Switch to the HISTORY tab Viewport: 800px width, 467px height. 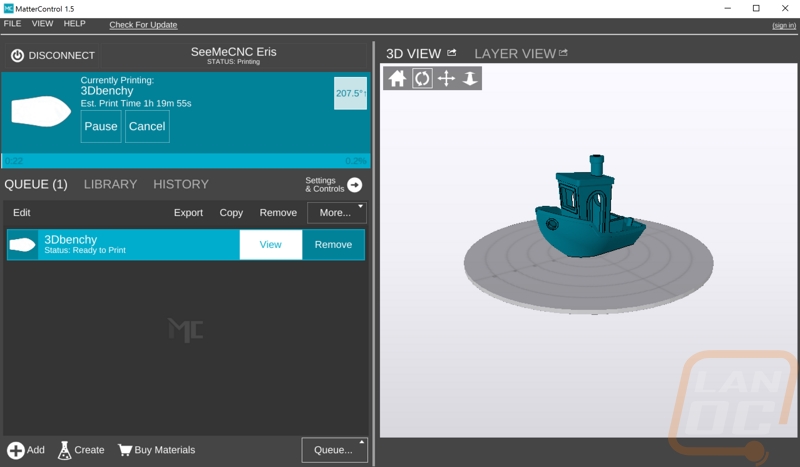point(181,184)
